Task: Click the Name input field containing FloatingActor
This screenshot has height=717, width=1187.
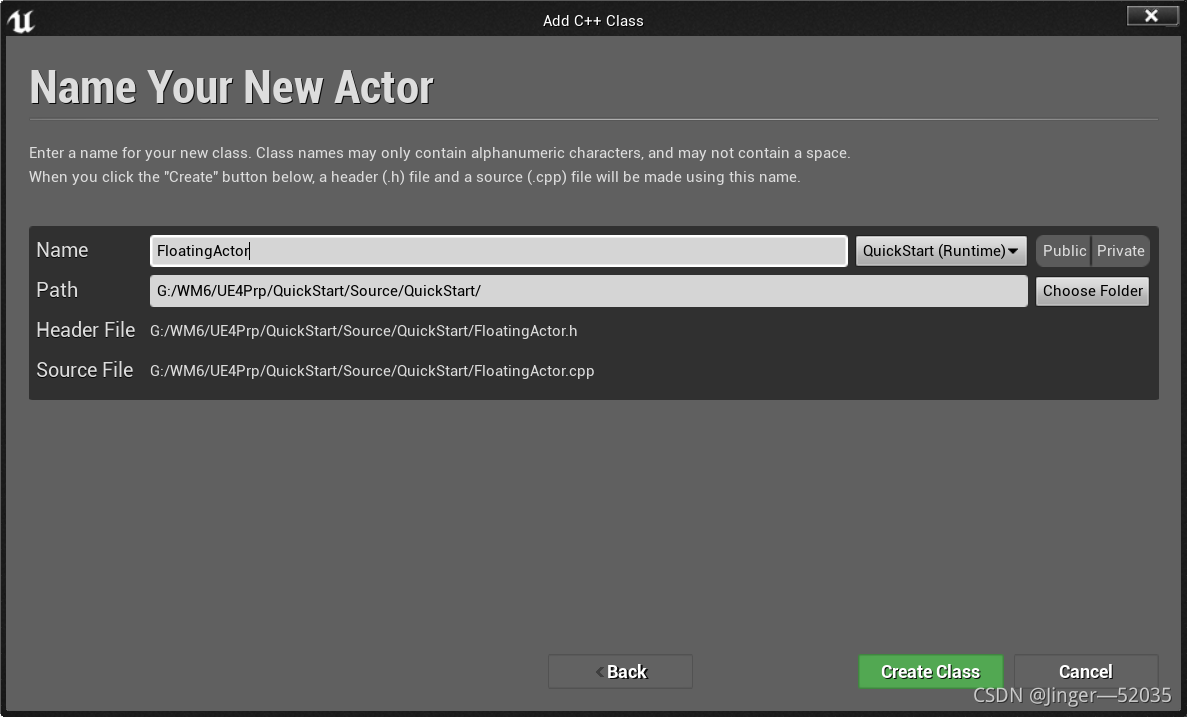Action: click(499, 251)
